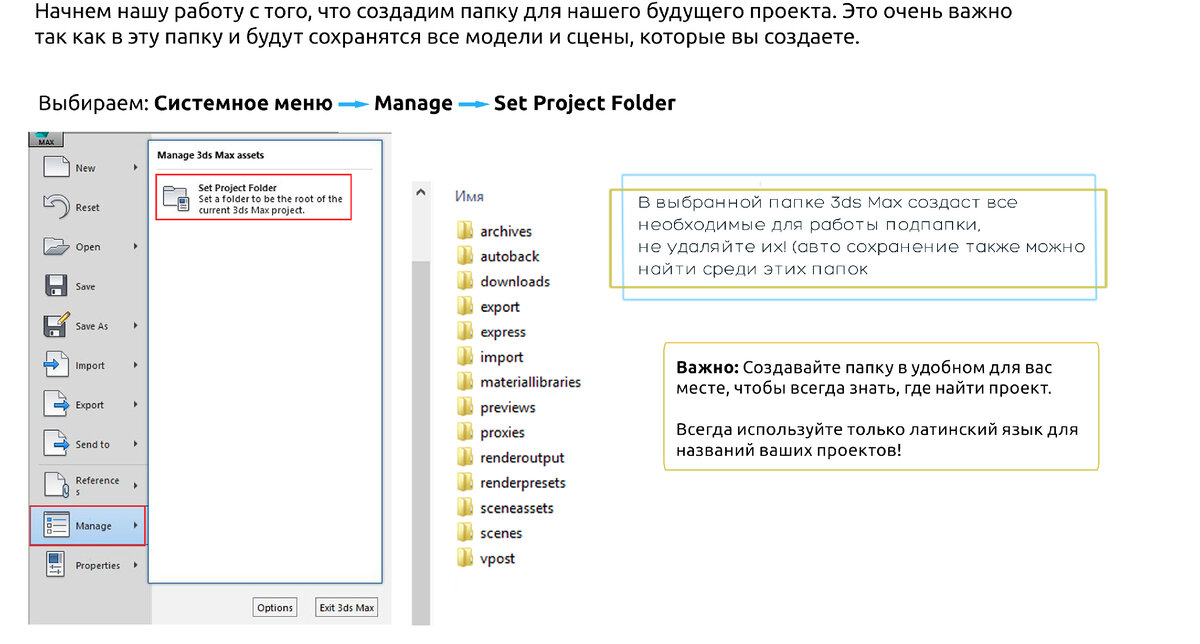Choose the Save menu label

point(86,287)
